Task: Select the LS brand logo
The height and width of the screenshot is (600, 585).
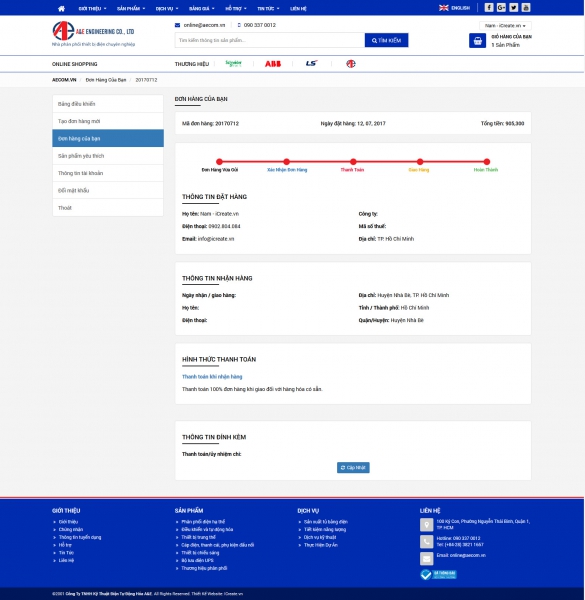Action: click(x=311, y=64)
